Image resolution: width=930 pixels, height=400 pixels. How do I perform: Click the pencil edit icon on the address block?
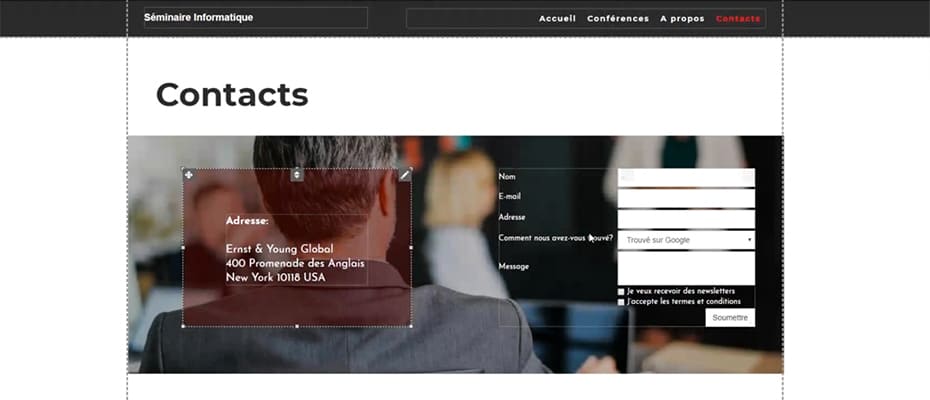pos(405,174)
